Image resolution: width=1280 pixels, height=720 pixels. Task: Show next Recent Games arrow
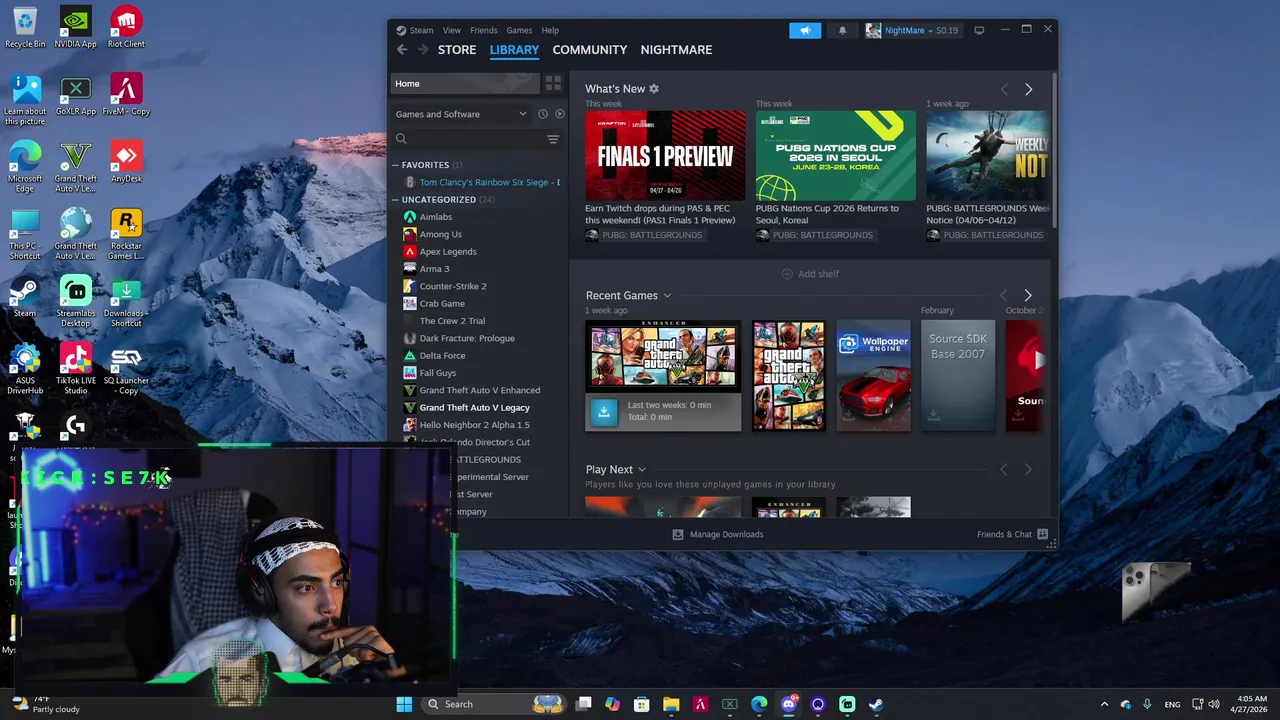click(1028, 295)
